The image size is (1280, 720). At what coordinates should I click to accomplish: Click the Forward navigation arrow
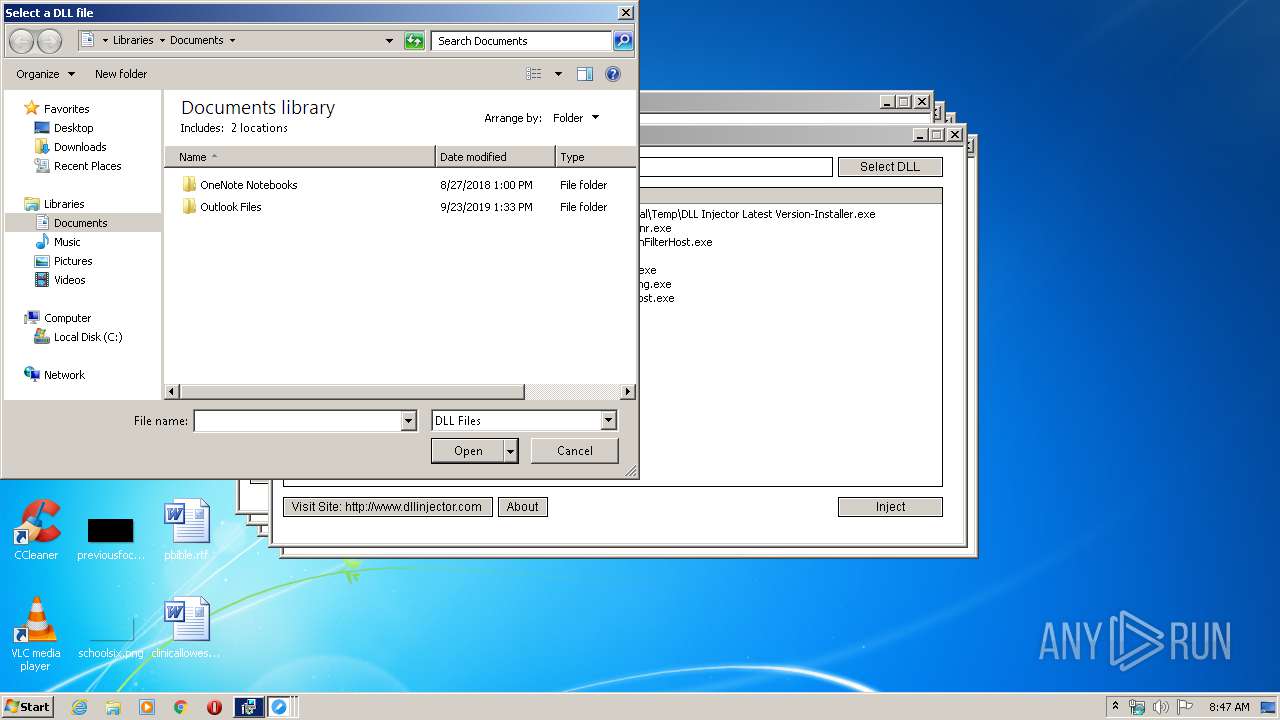49,41
